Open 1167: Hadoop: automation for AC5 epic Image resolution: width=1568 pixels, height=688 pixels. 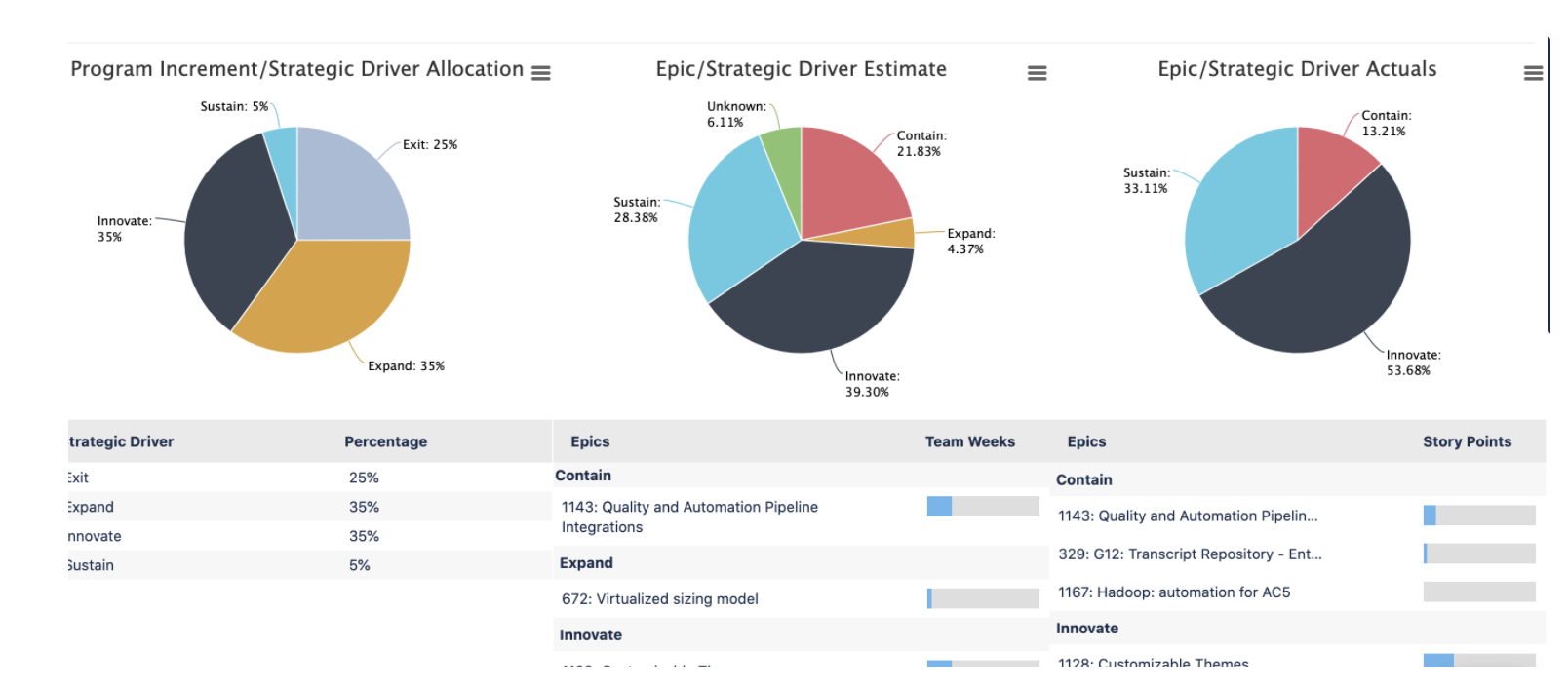[1174, 592]
